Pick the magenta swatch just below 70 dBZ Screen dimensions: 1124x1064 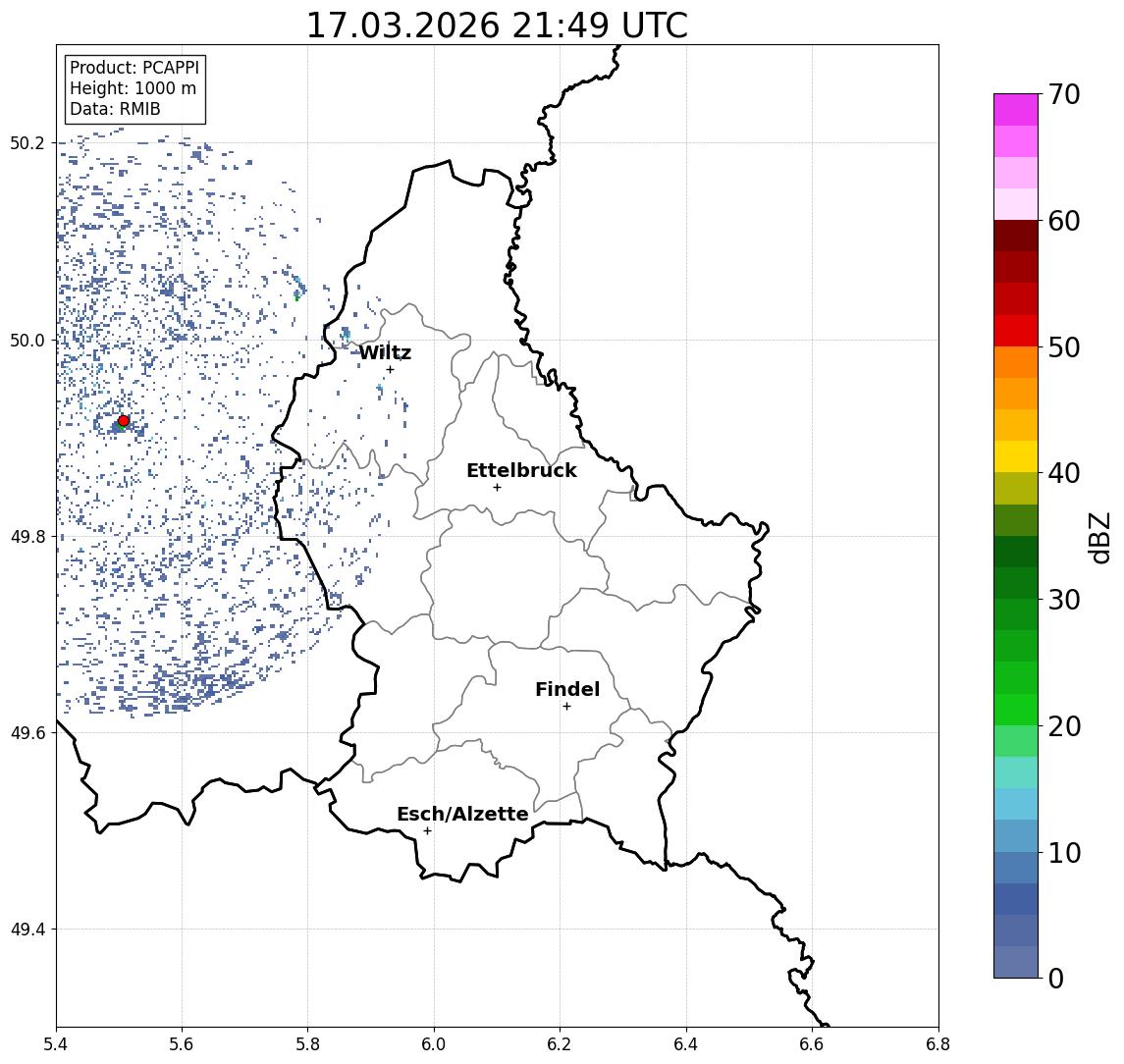pyautogui.click(x=1016, y=110)
